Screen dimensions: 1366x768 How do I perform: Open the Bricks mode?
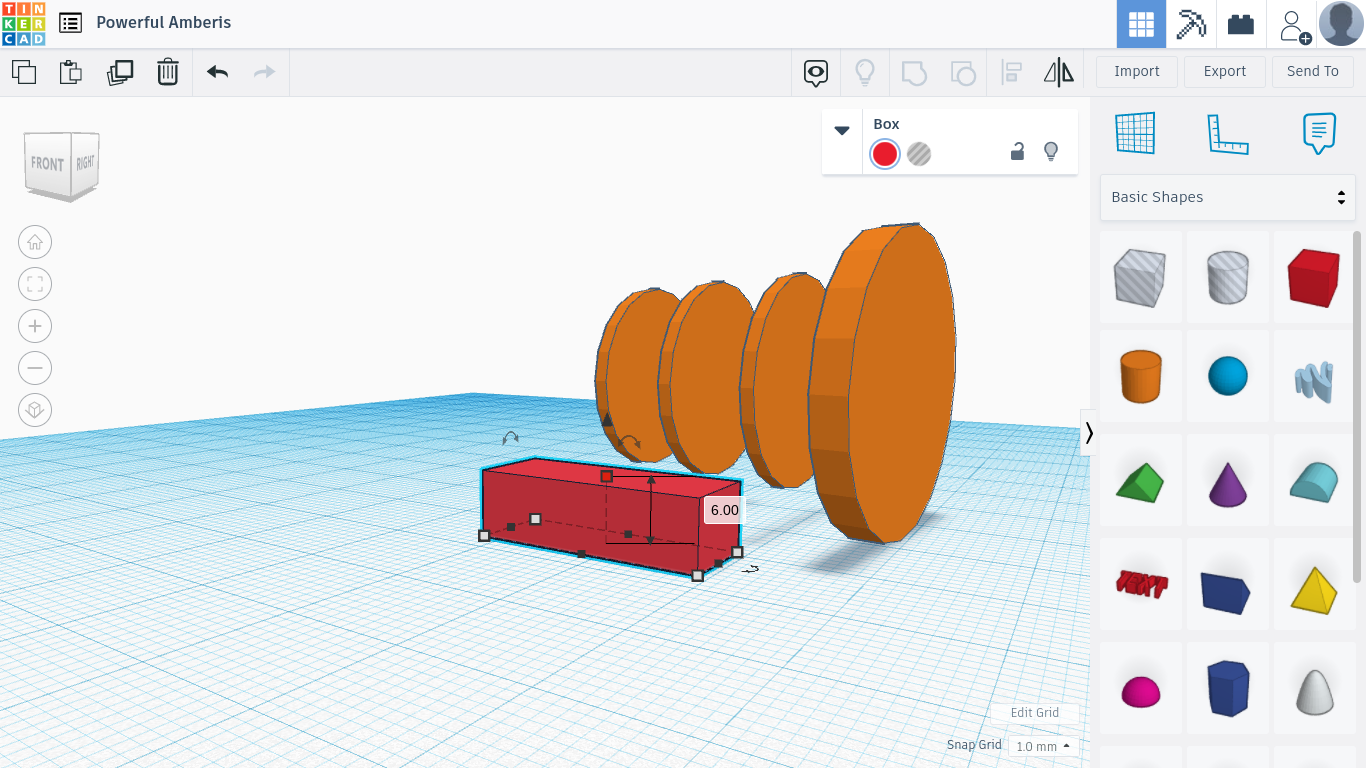[x=1241, y=24]
